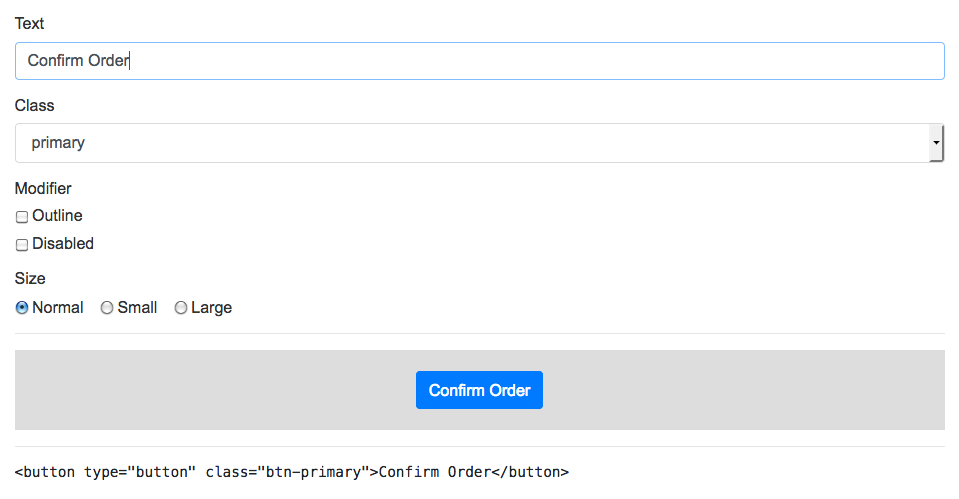
Task: Click the gray preview area left of button
Action: click(x=215, y=390)
